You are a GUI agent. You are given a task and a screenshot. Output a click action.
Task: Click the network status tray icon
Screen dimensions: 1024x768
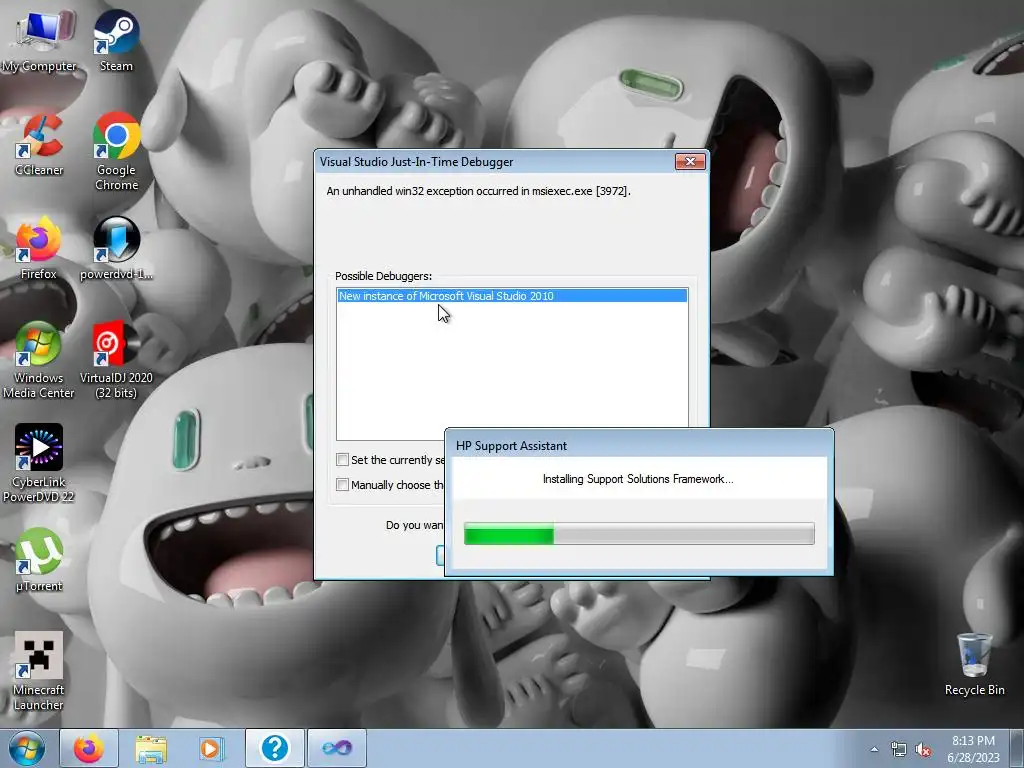(x=899, y=749)
